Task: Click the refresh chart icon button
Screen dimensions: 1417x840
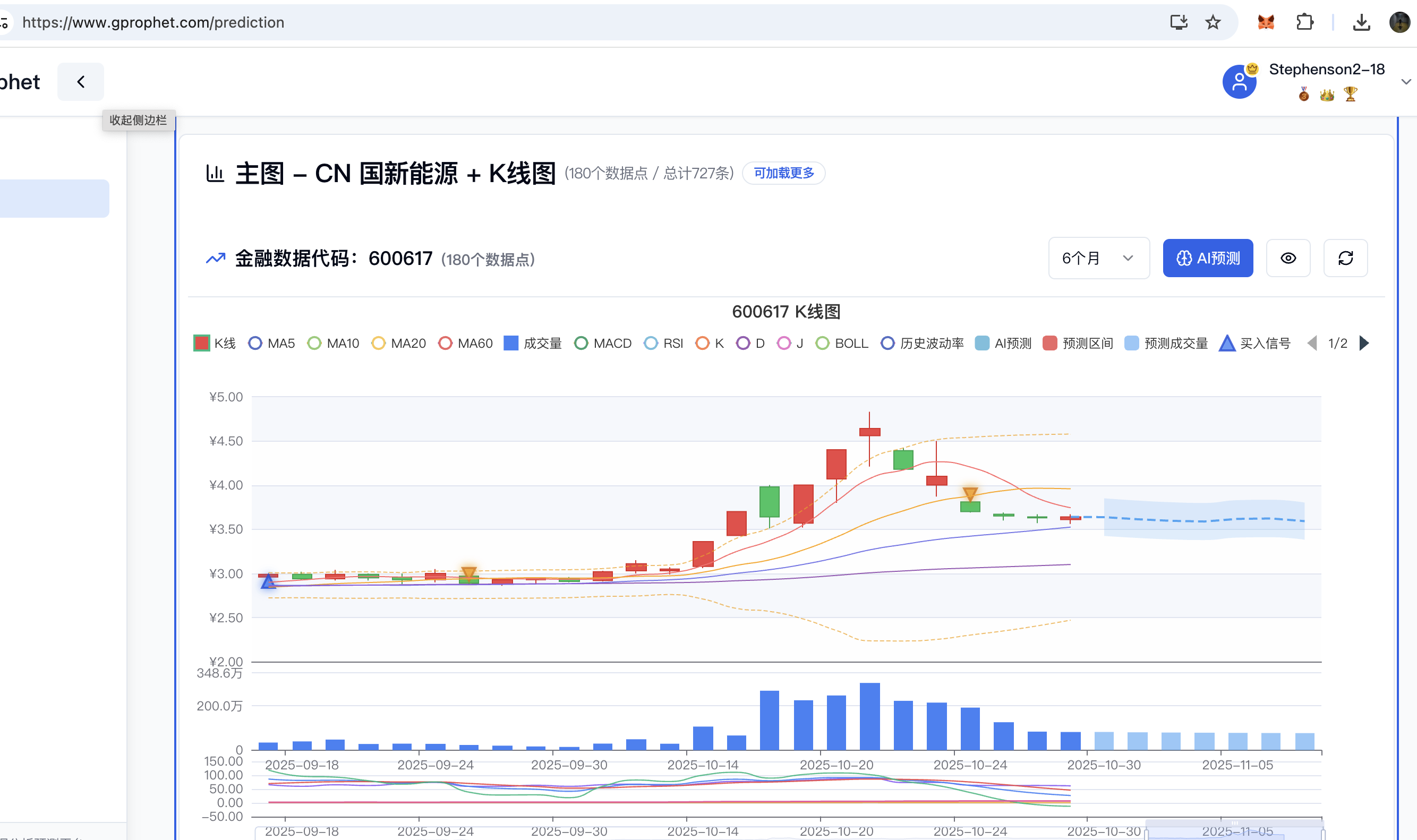Action: (1345, 258)
